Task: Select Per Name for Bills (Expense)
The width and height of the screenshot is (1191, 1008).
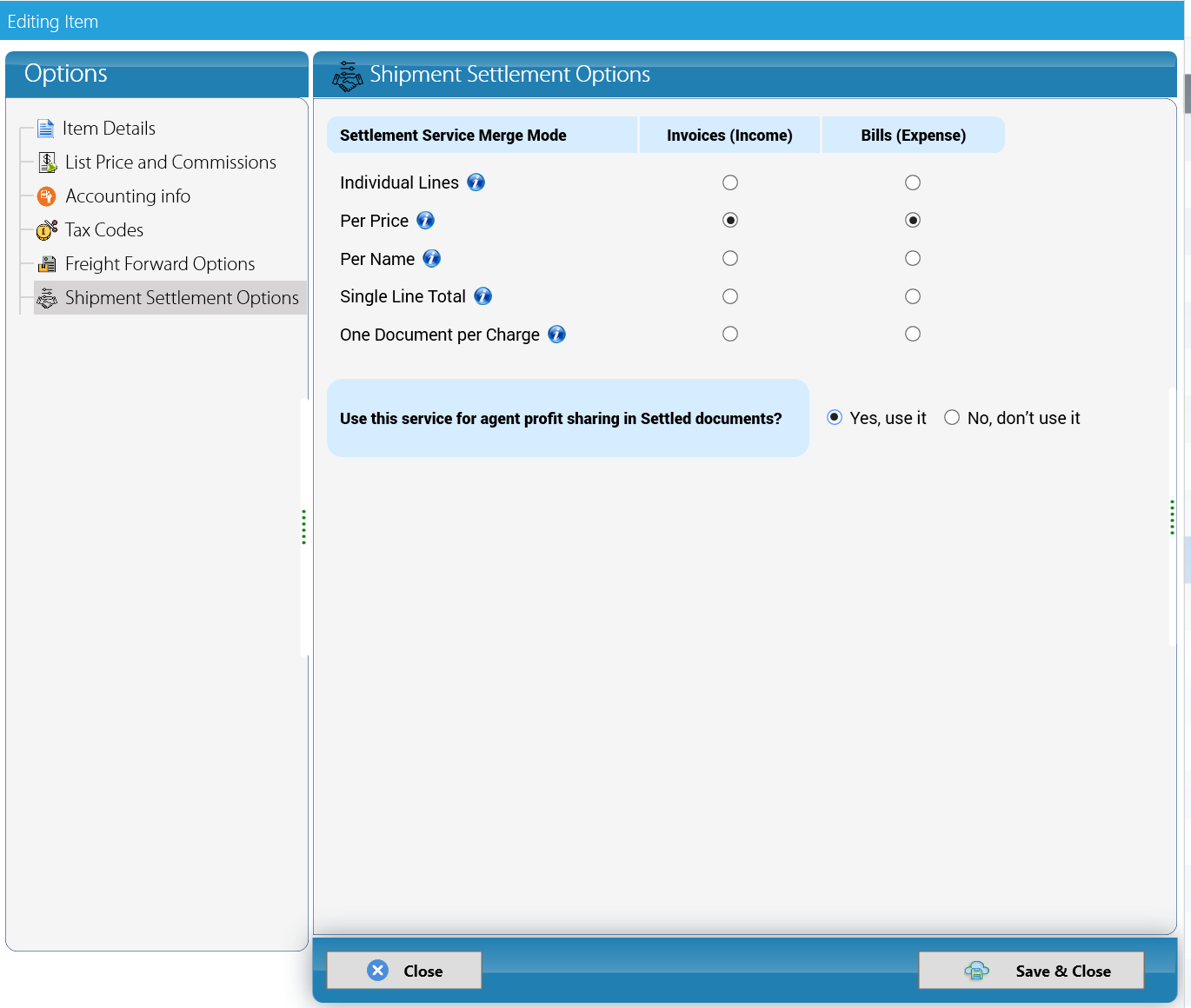Action: pos(913,258)
